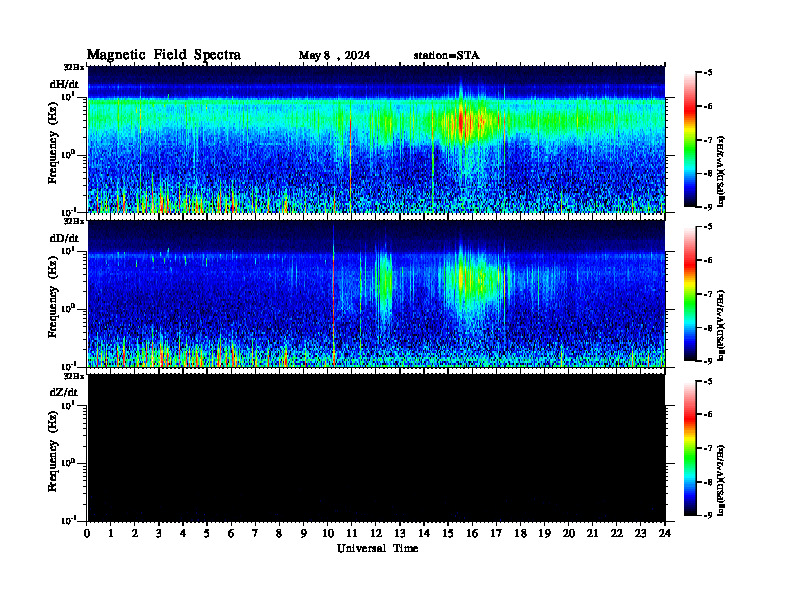792x612 pixels.
Task: Click the -5 value on dH/dt color bar
Action: 708,73
